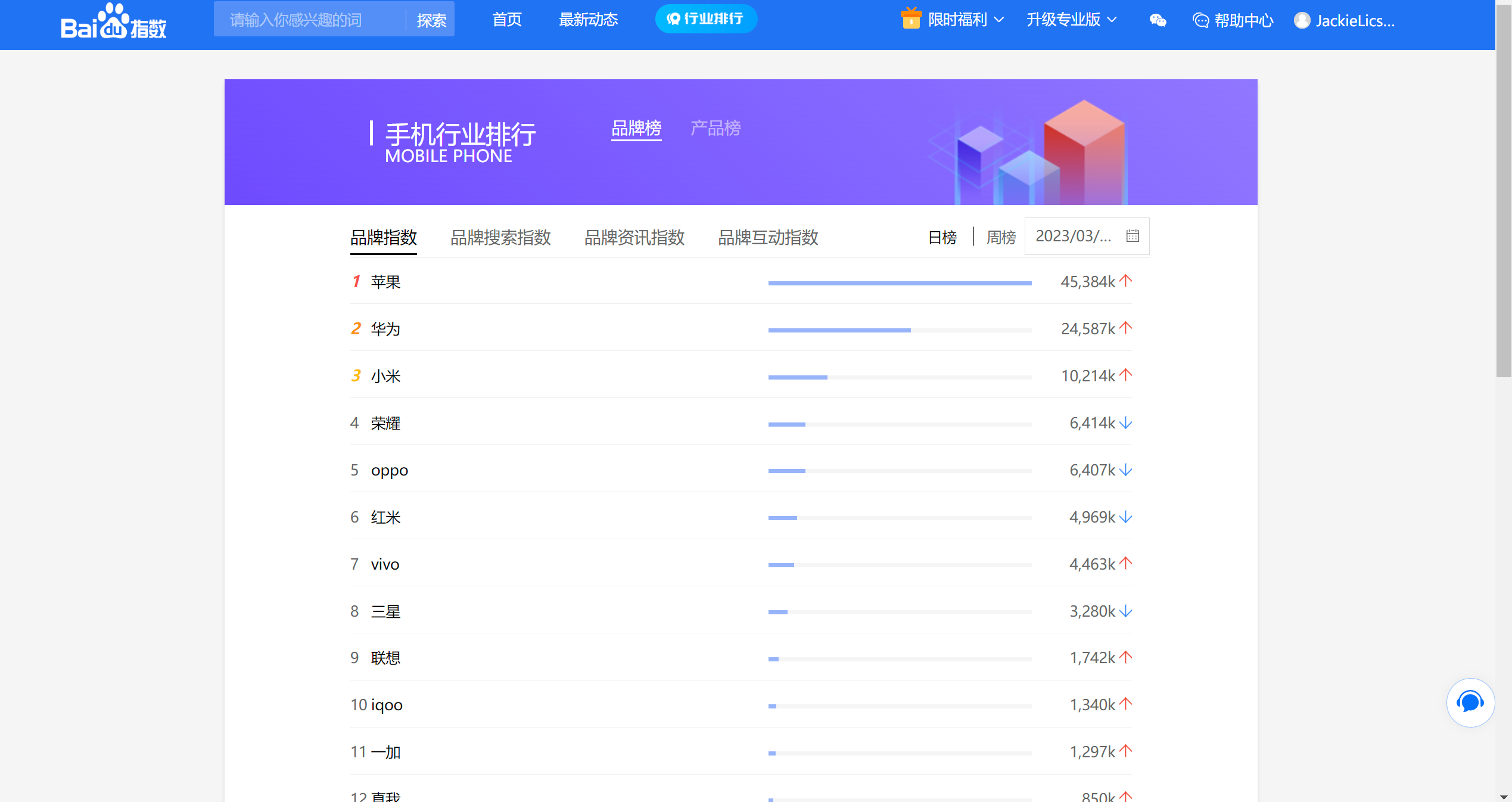Screen dimensions: 1512x802
Task: Select the 品牌指数 tab
Action: 383,238
